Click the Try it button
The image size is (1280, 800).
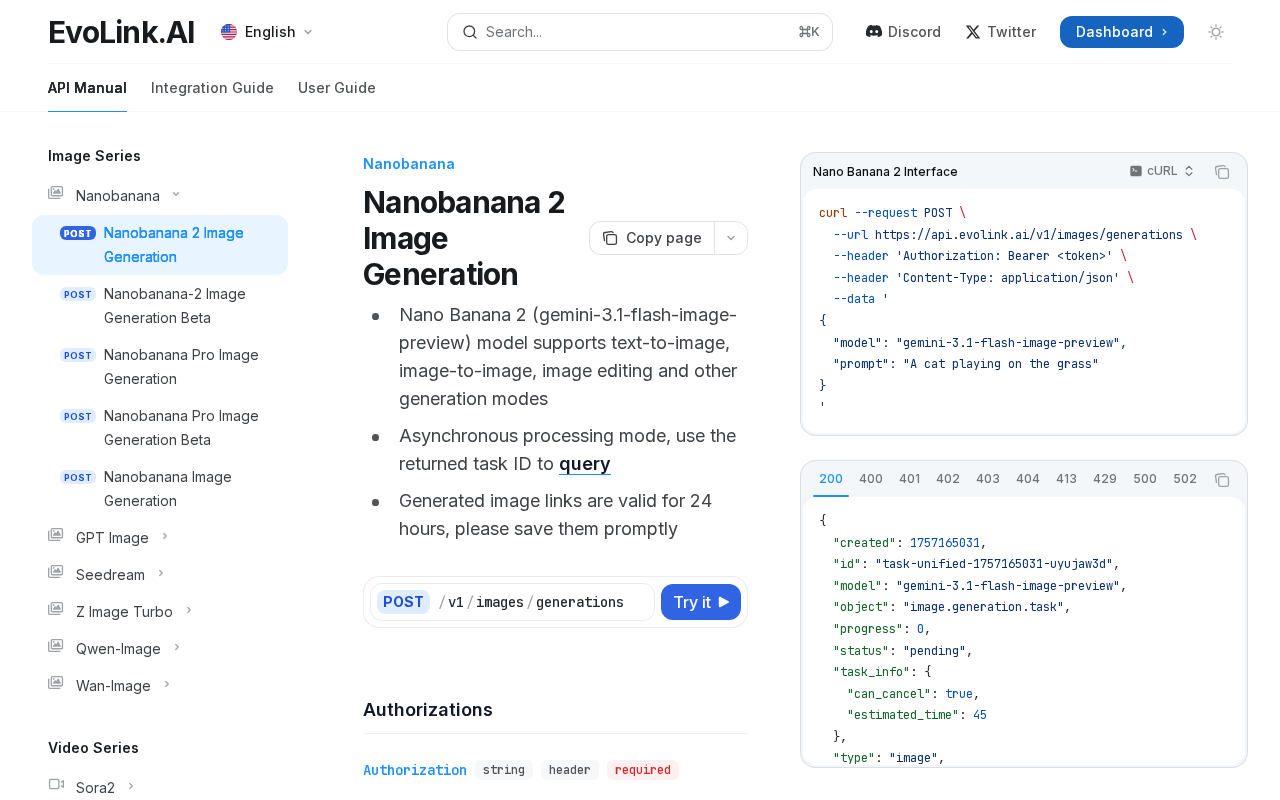click(701, 602)
